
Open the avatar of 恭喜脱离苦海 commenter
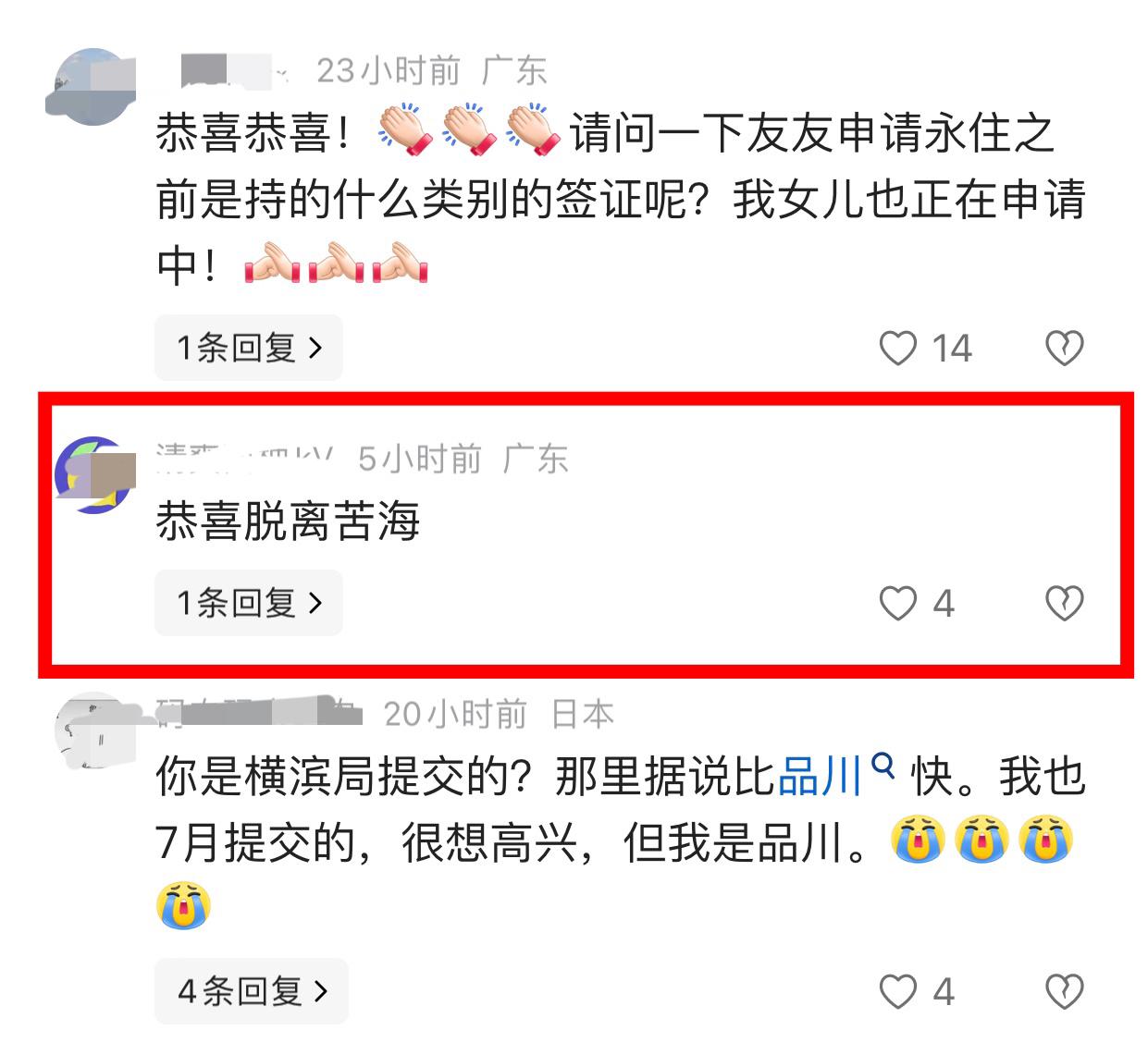[93, 475]
